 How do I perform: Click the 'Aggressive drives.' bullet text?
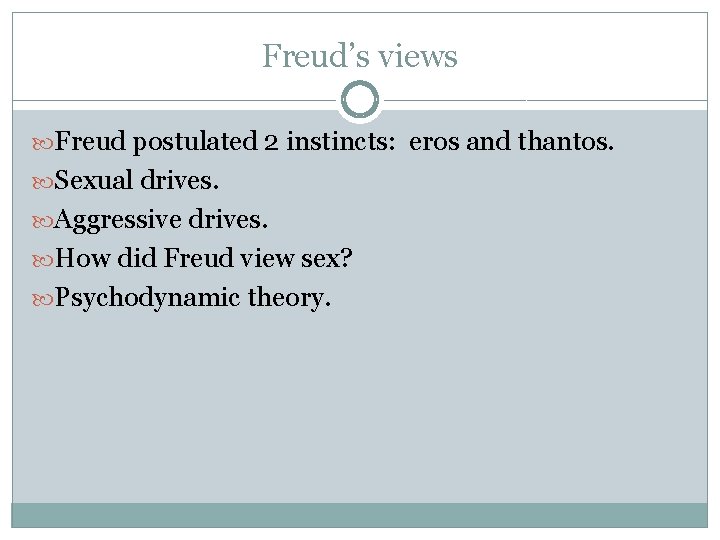(161, 220)
